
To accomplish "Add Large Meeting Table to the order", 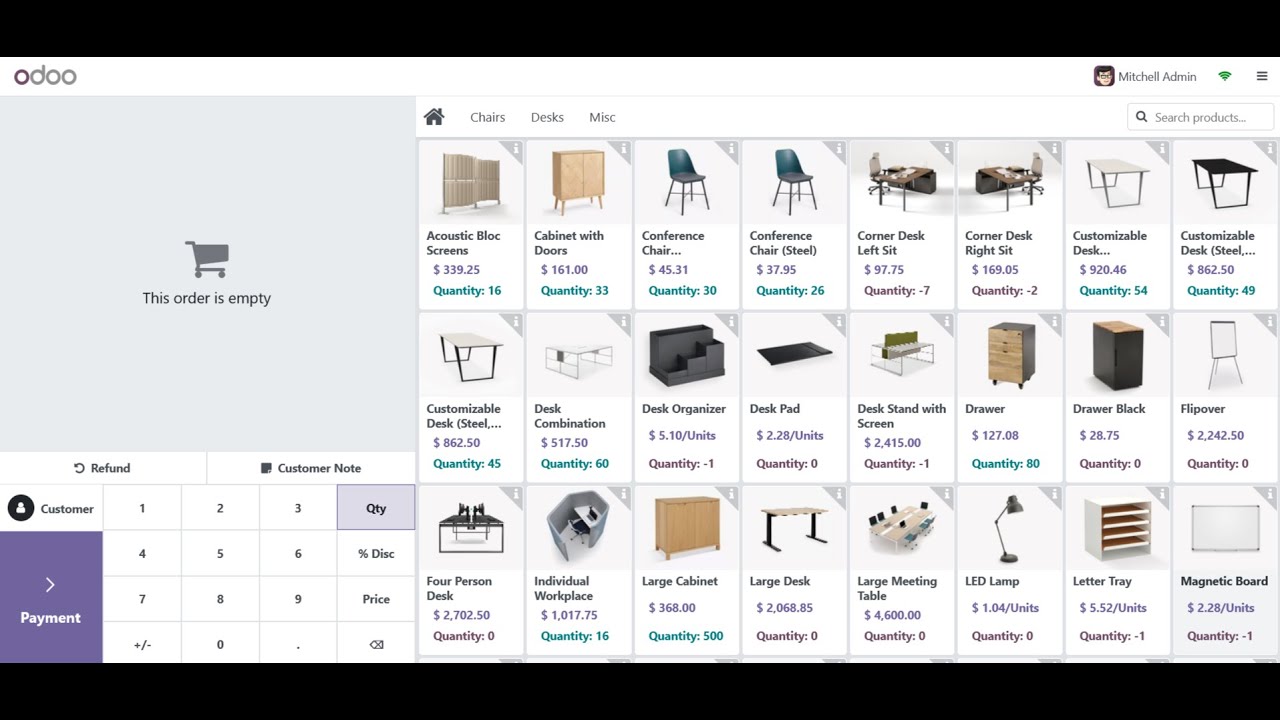I will [x=902, y=570].
